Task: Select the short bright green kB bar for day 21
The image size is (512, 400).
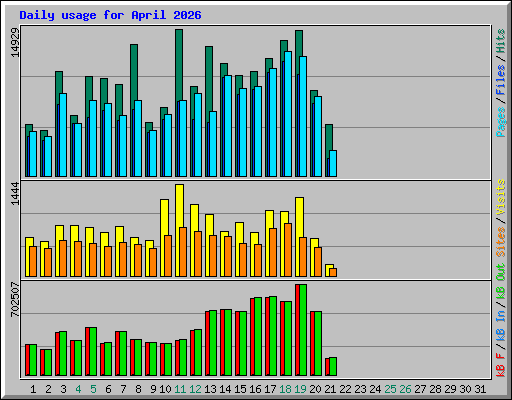Action: (333, 367)
